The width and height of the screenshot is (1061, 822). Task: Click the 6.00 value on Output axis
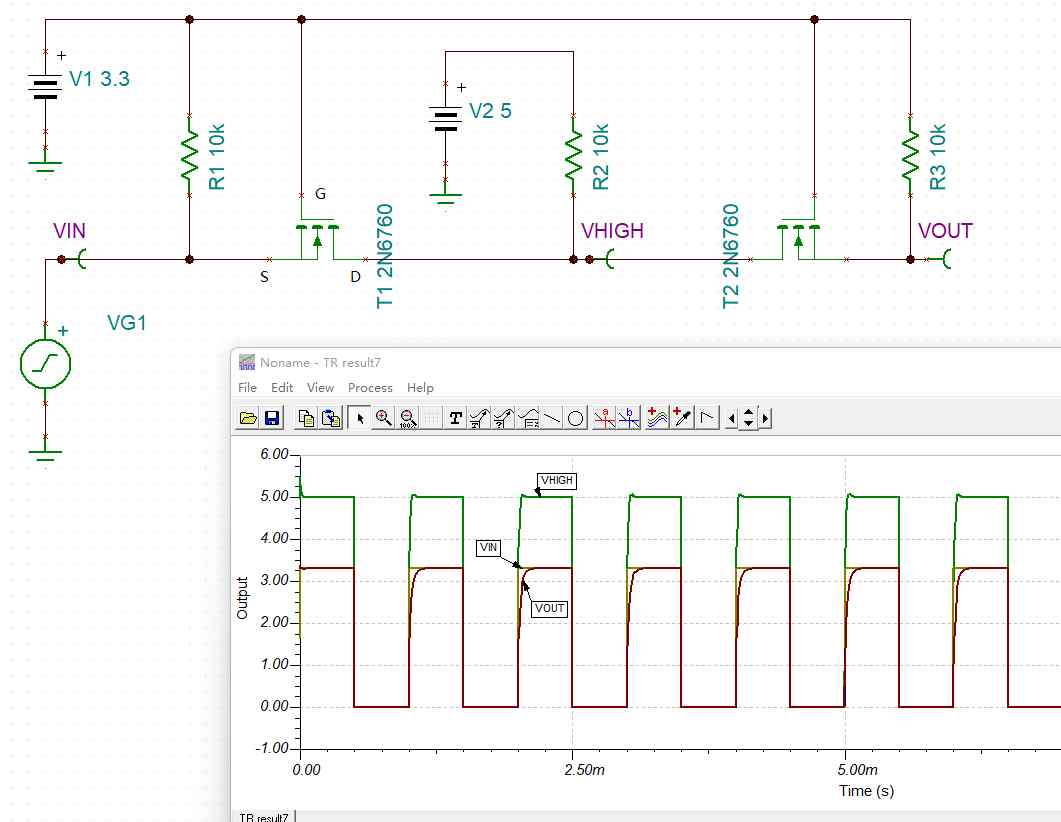[275, 454]
